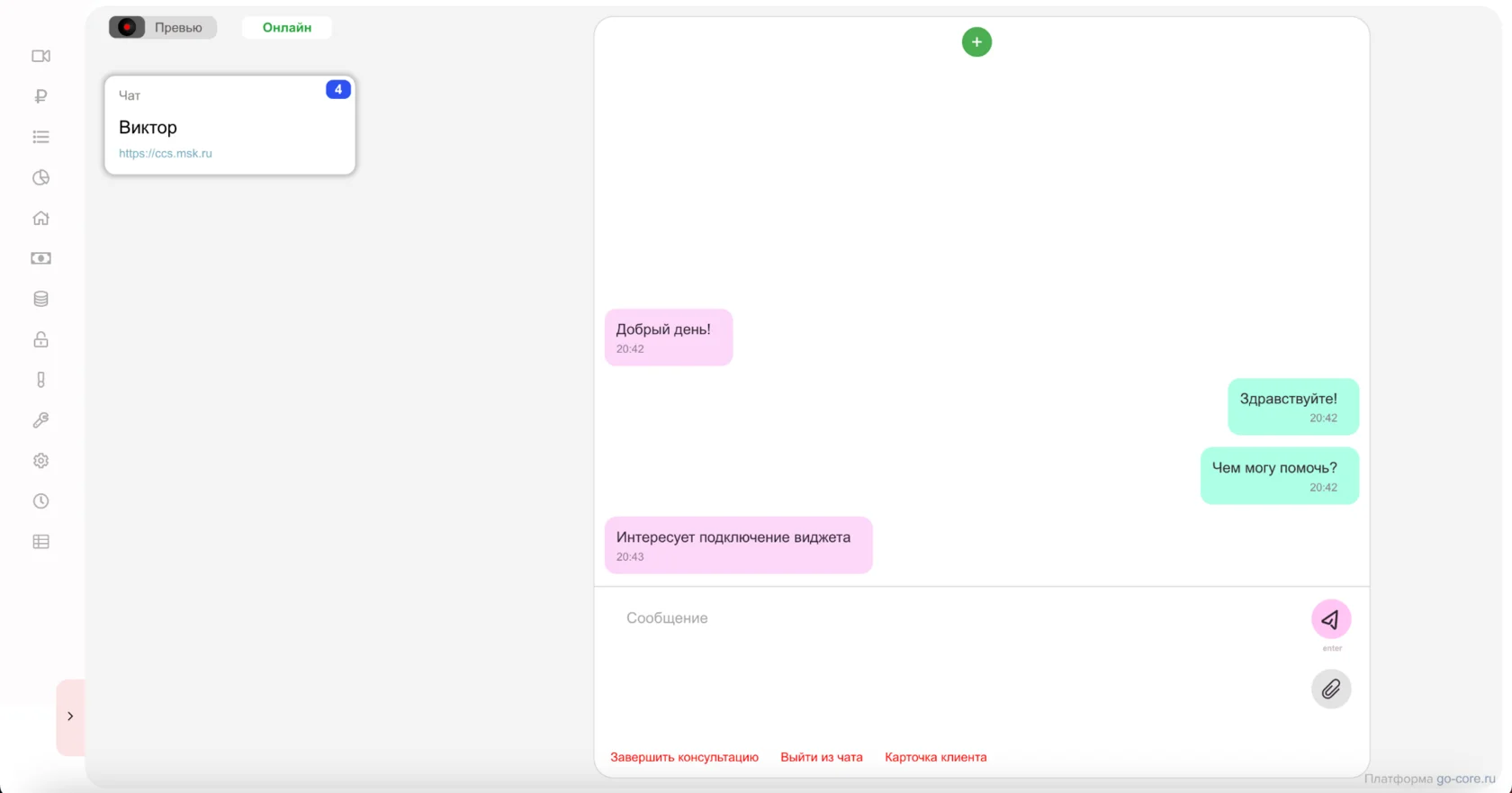The height and width of the screenshot is (793, 1512).
Task: Open the thermometer sidebar icon
Action: pos(41,380)
